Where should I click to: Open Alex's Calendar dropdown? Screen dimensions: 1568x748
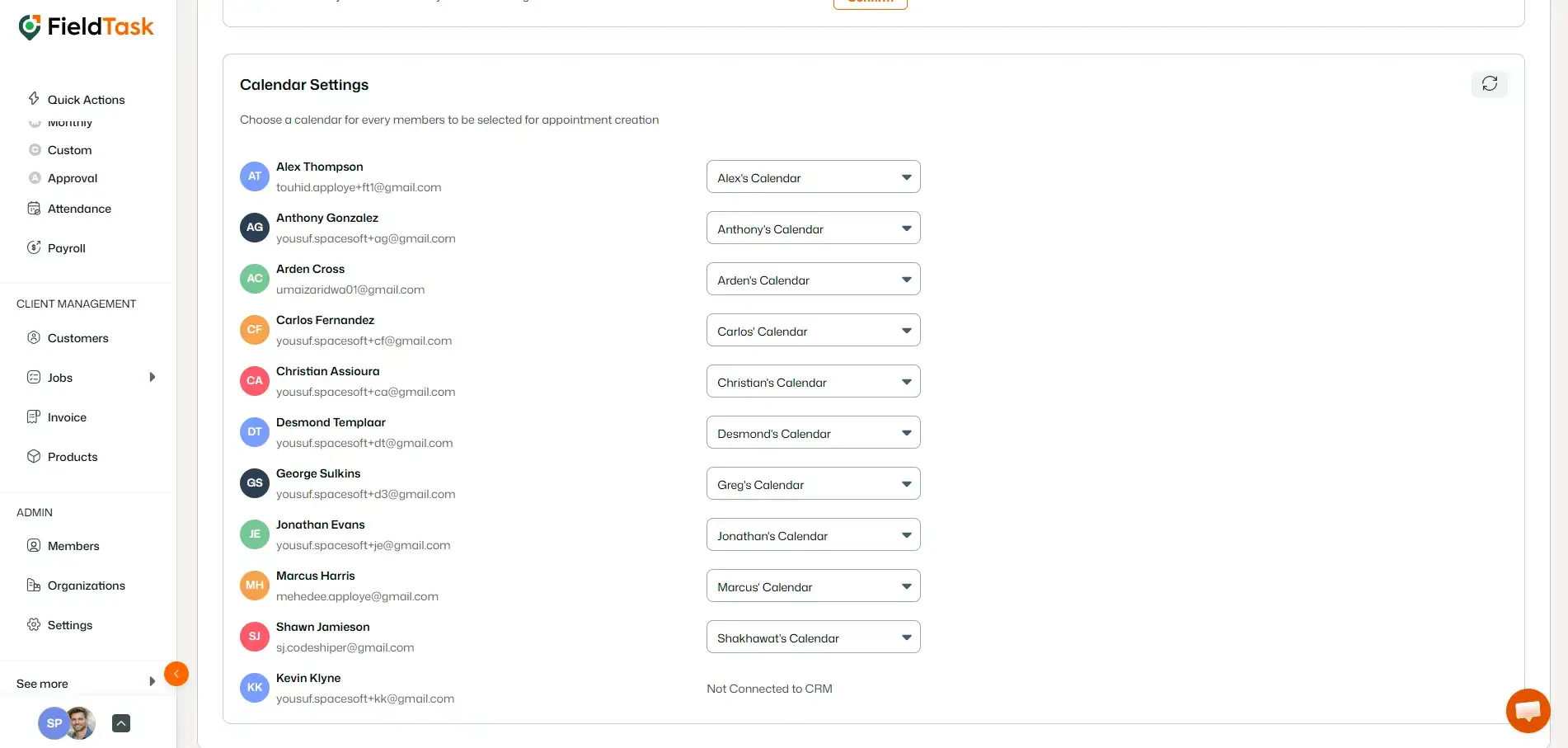click(x=813, y=177)
